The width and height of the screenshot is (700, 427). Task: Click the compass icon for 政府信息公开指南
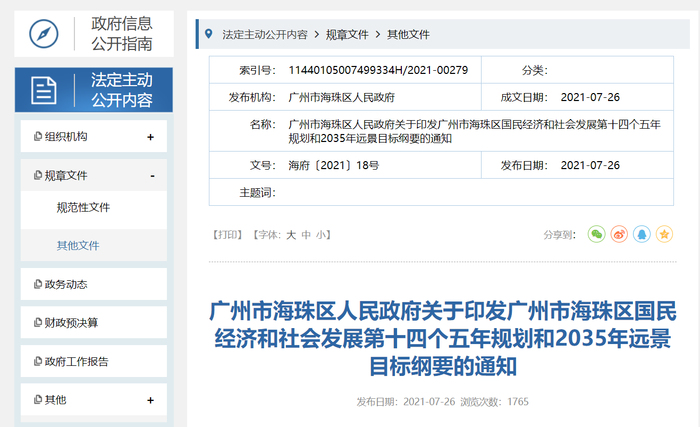tap(44, 32)
